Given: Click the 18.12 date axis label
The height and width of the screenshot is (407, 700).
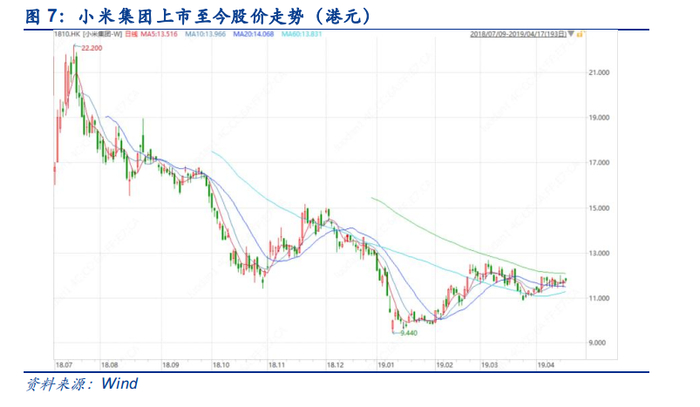Looking at the screenshot, I should click(336, 365).
